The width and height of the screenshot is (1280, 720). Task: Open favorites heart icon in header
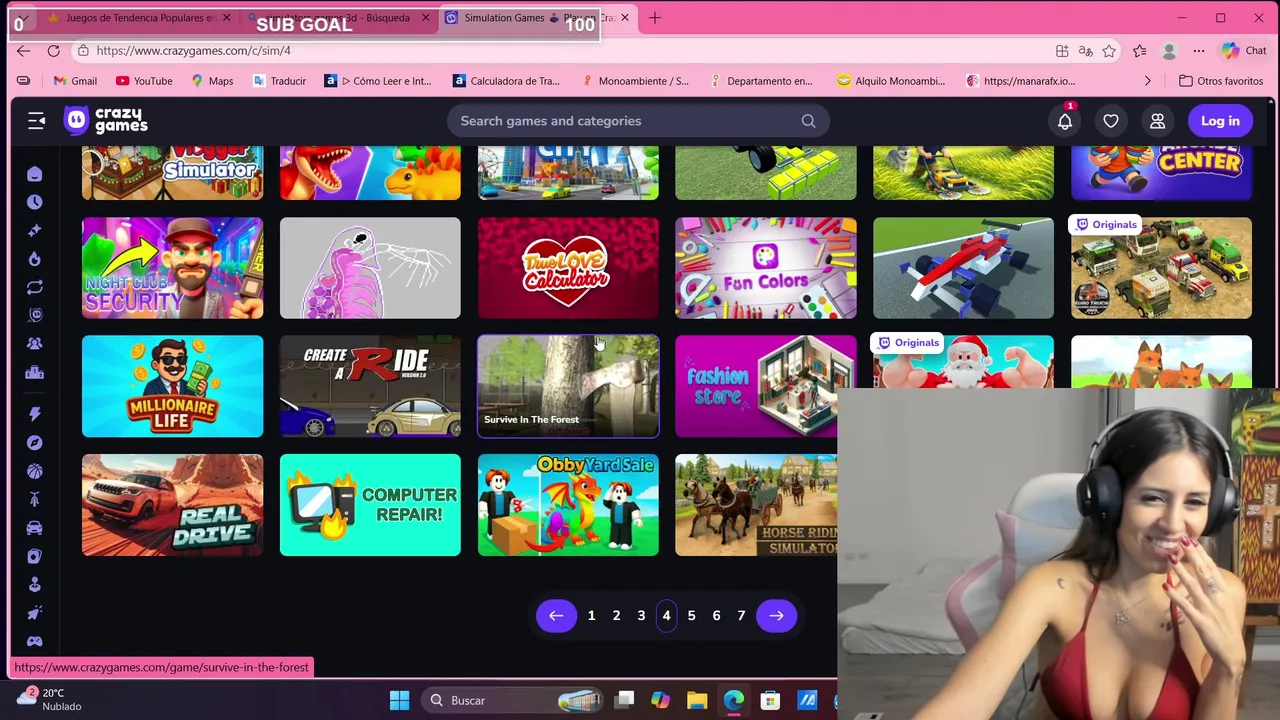1111,121
